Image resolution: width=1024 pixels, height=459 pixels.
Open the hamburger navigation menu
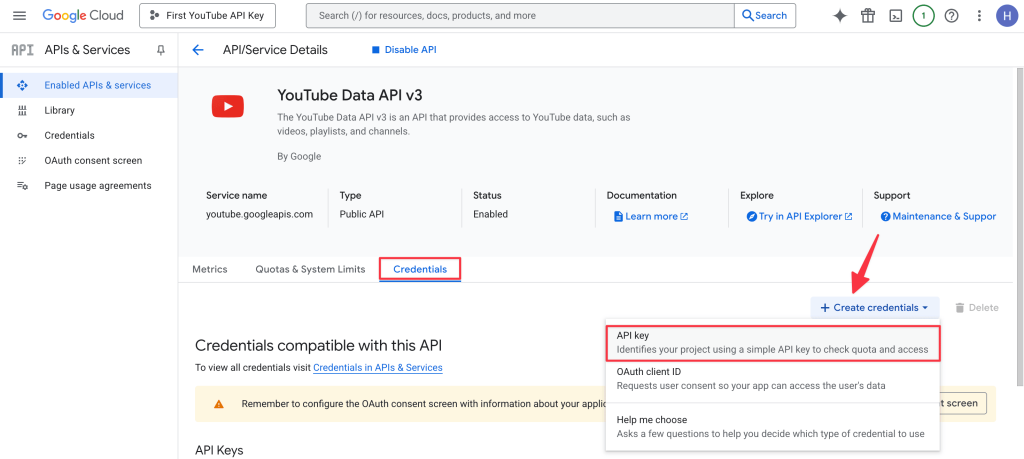click(19, 16)
